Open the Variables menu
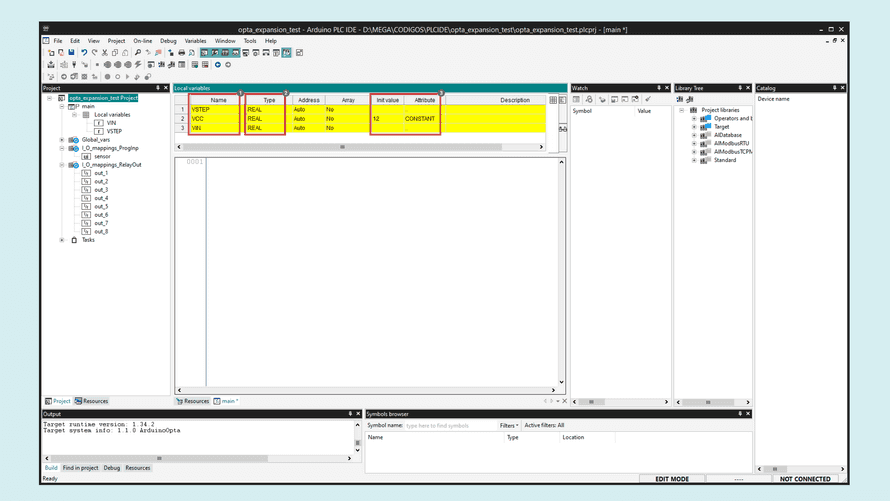 pos(195,41)
